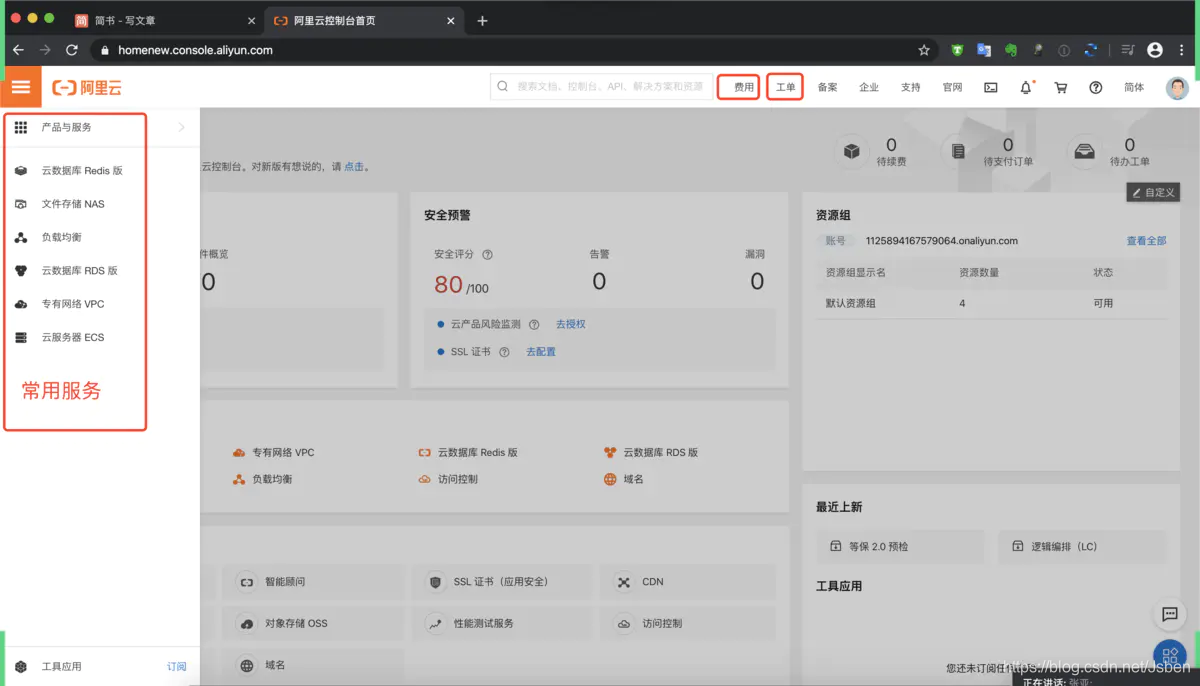Click the 查看全部 link
The image size is (1200, 686).
coord(1146,241)
